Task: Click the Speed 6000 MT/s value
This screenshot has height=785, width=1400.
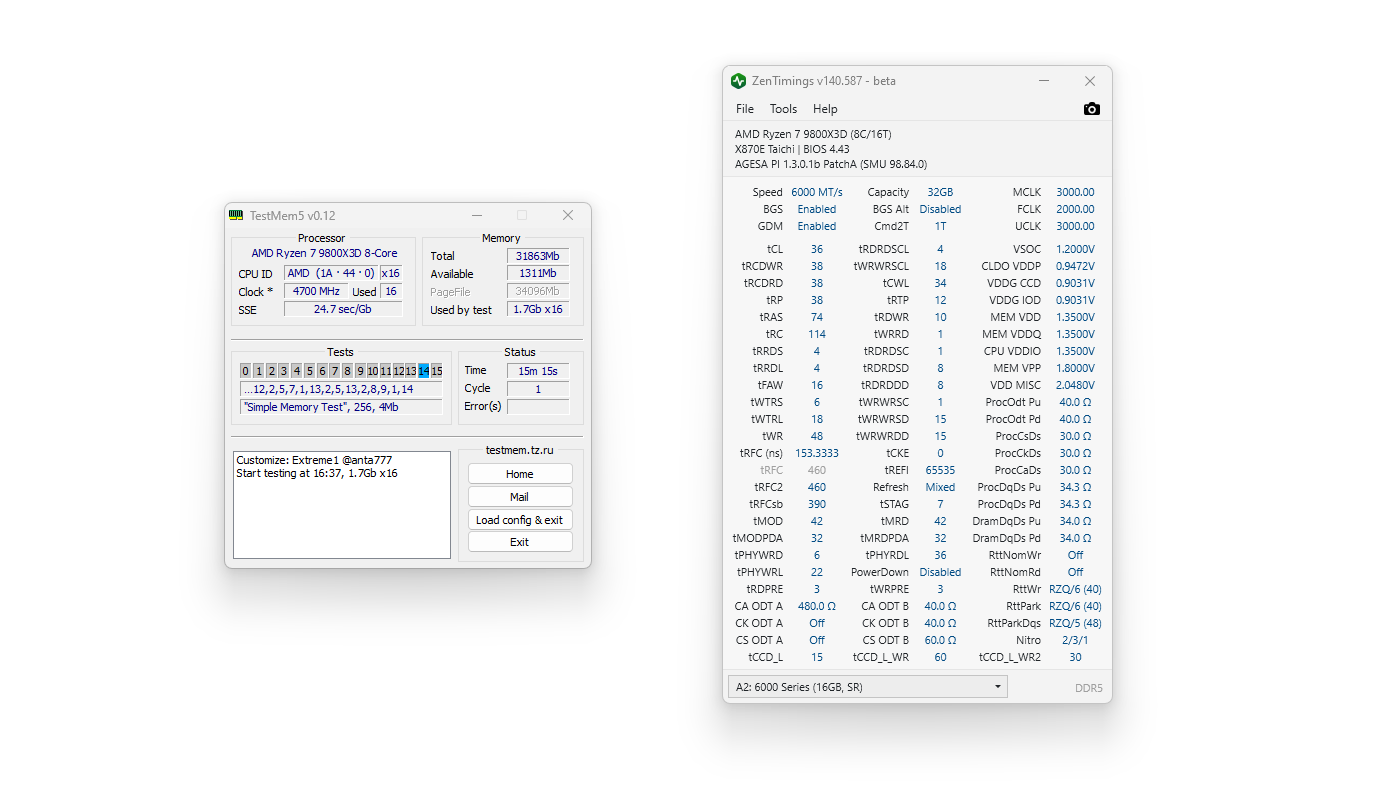Action: pyautogui.click(x=817, y=192)
